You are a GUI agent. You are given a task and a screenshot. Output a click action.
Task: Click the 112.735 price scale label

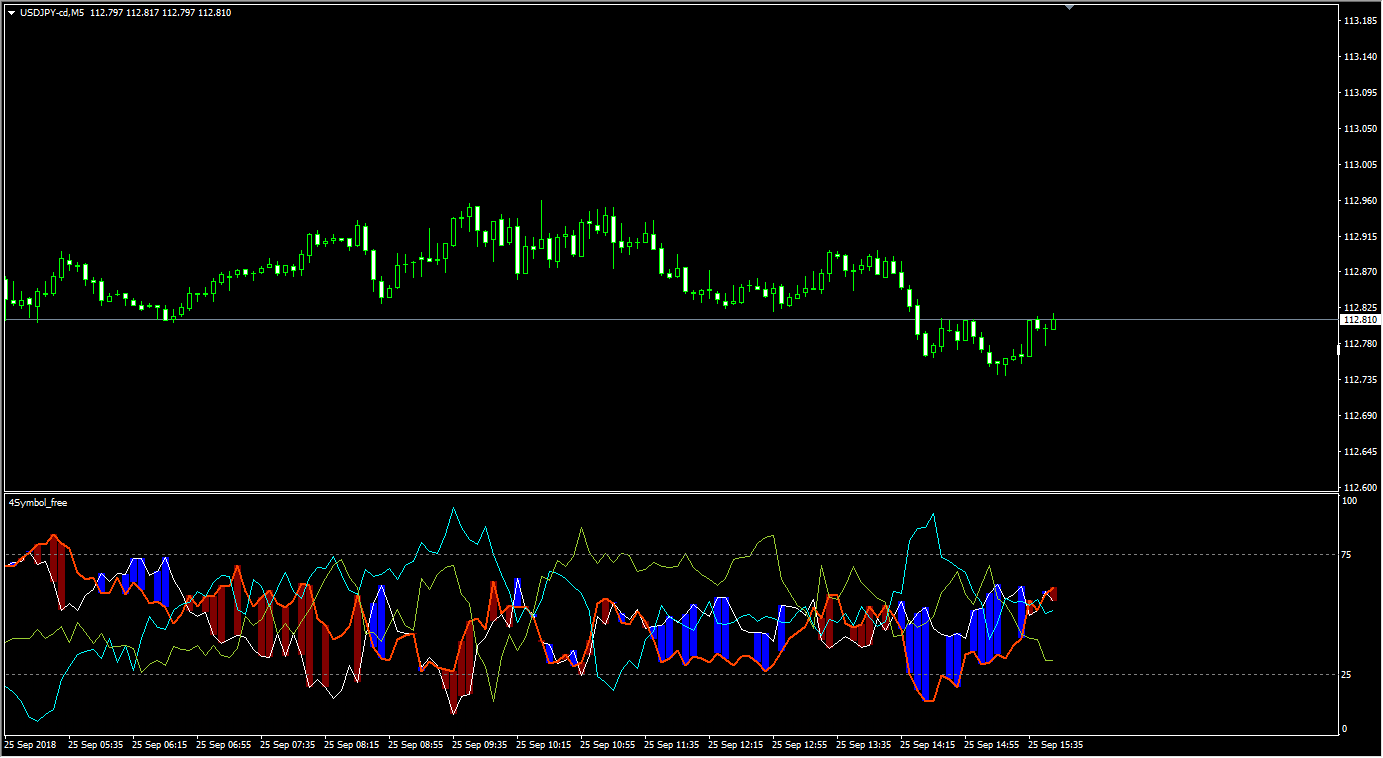(1359, 380)
